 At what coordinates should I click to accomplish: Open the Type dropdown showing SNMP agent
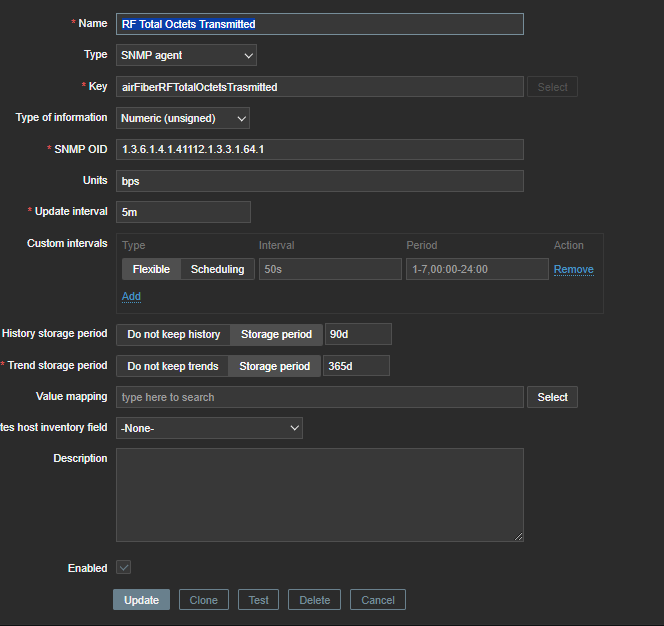tap(186, 55)
